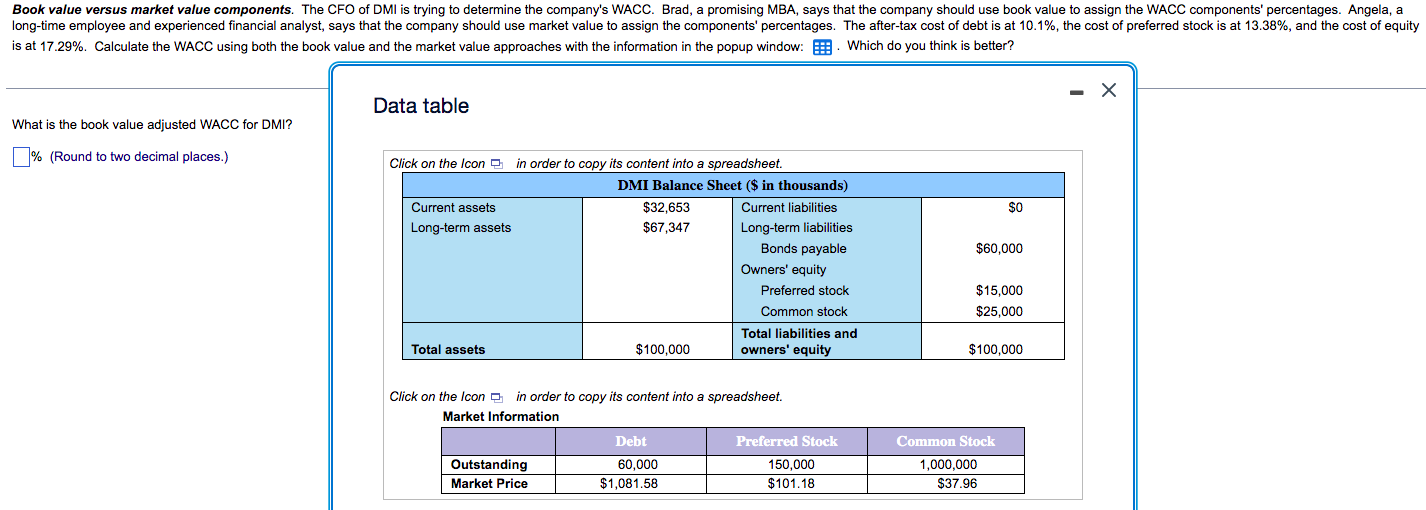Select the $1,081.58 debt market price
The width and height of the screenshot is (1426, 510).
tap(631, 484)
